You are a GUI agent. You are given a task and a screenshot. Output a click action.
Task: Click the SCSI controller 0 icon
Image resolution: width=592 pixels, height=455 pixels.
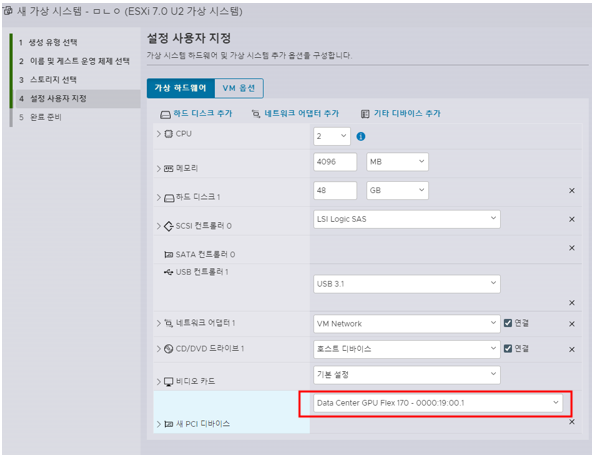tap(168, 226)
